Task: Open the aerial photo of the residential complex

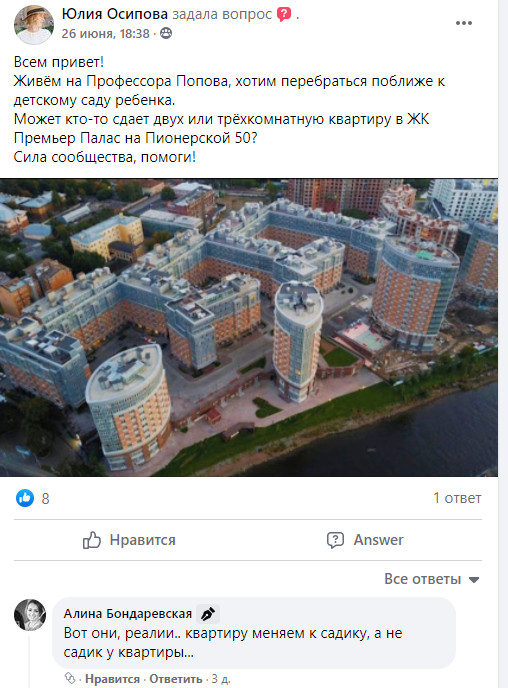Action: 249,327
